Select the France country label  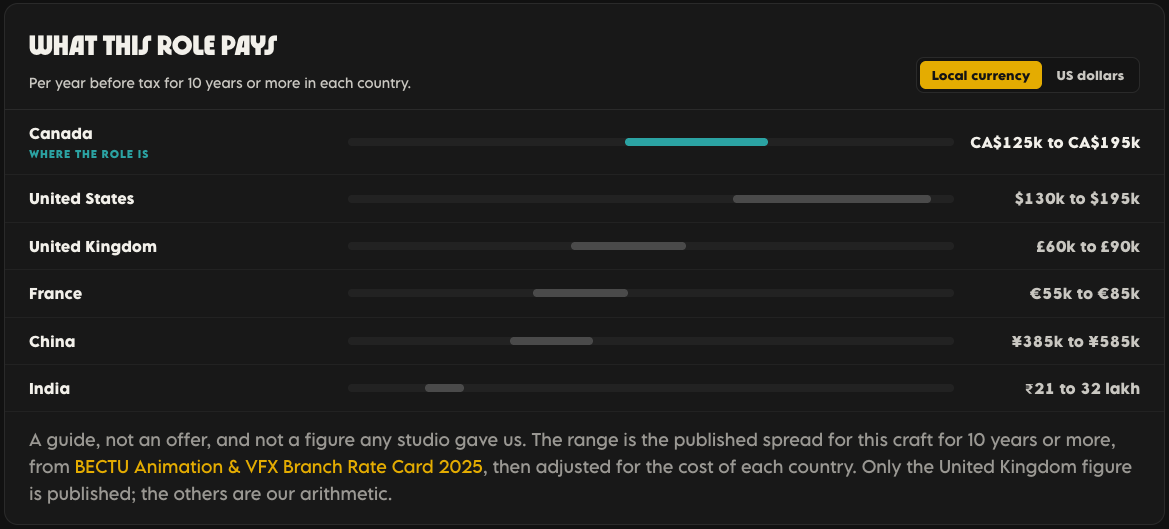56,294
